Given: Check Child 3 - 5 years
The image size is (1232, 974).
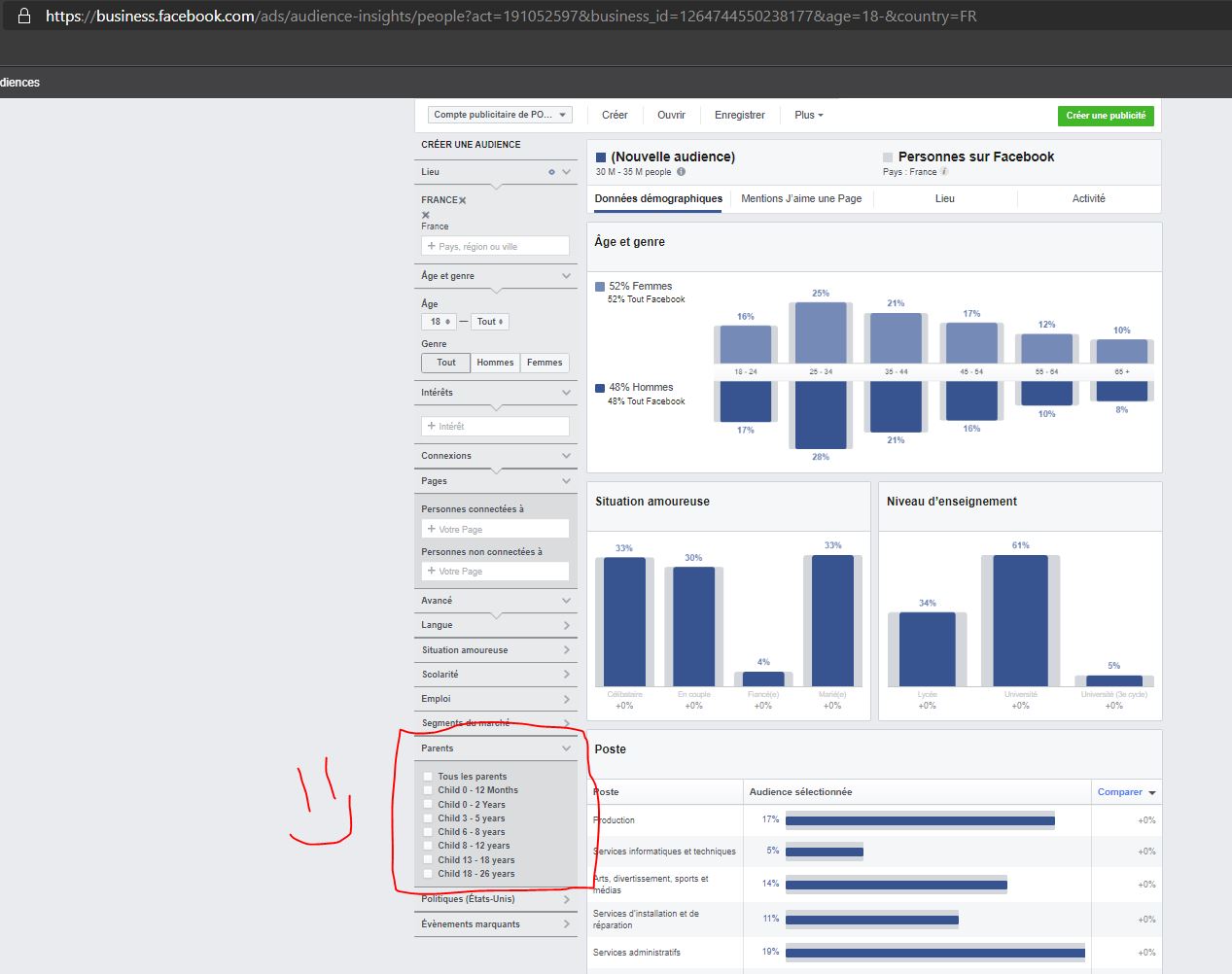Looking at the screenshot, I should [x=428, y=818].
